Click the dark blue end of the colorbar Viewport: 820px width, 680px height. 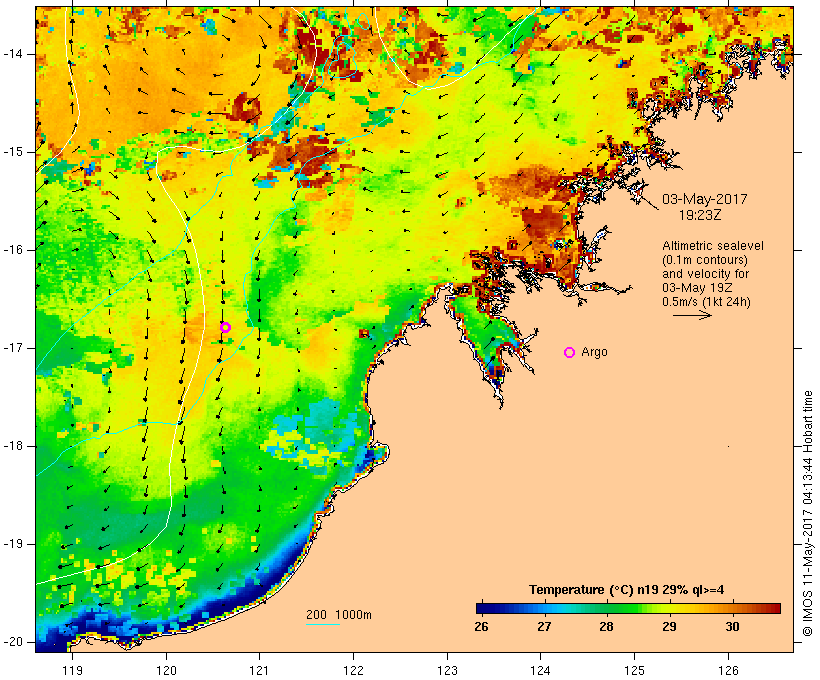coord(484,608)
